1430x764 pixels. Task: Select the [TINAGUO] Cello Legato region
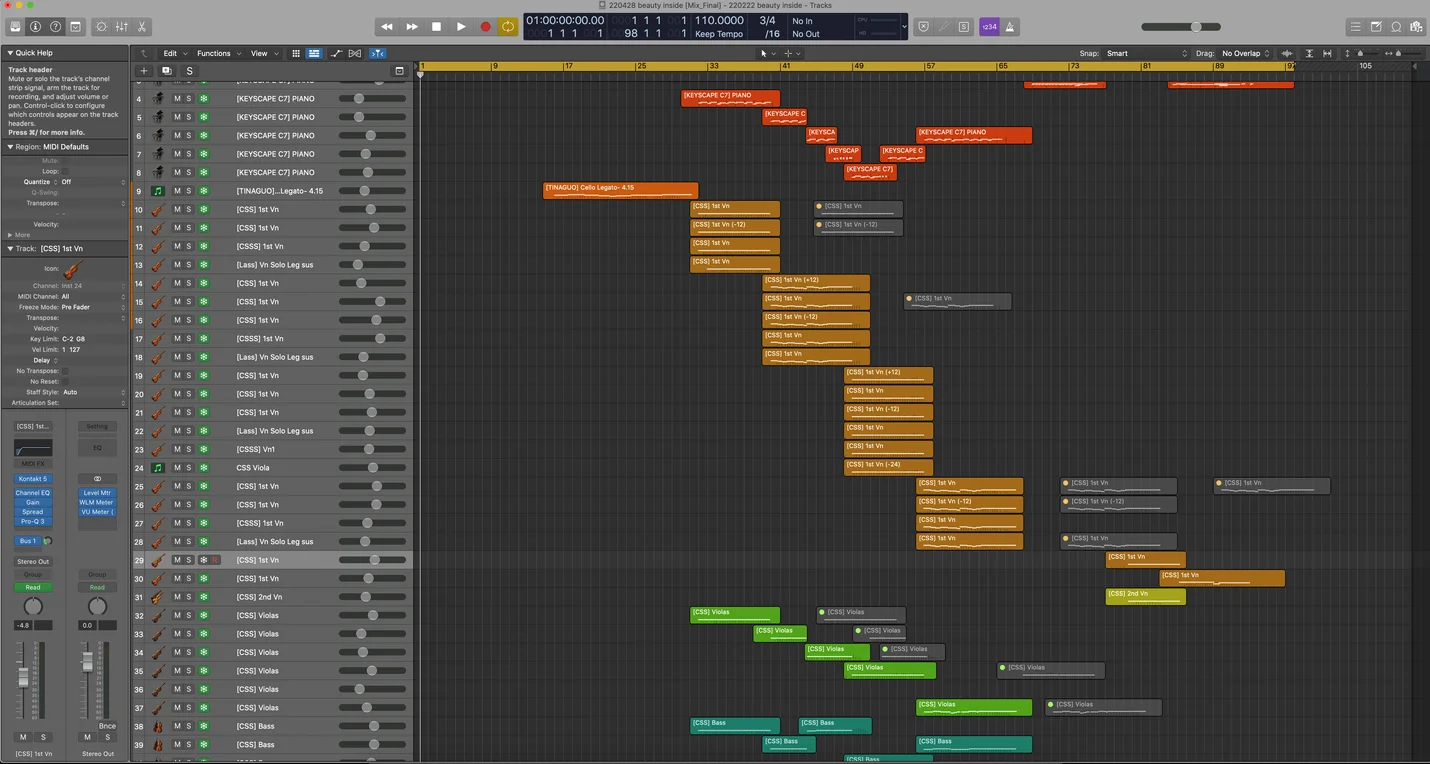(x=620, y=190)
